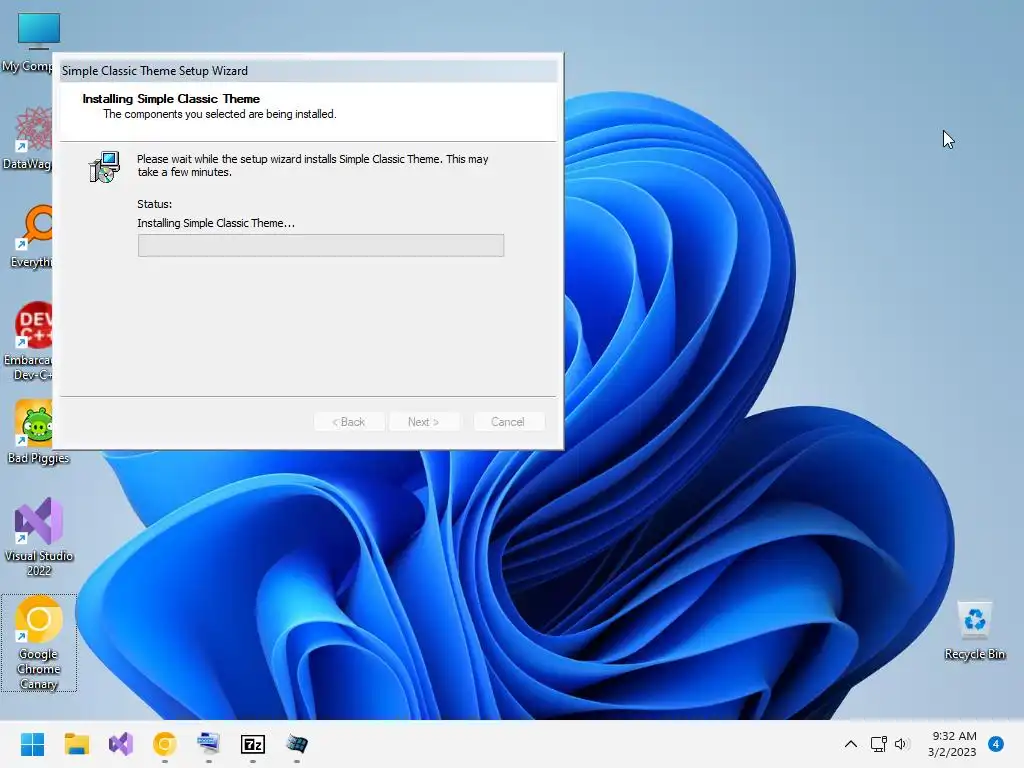This screenshot has width=1024, height=768.
Task: Click the disabled Next button
Action: pos(424,422)
